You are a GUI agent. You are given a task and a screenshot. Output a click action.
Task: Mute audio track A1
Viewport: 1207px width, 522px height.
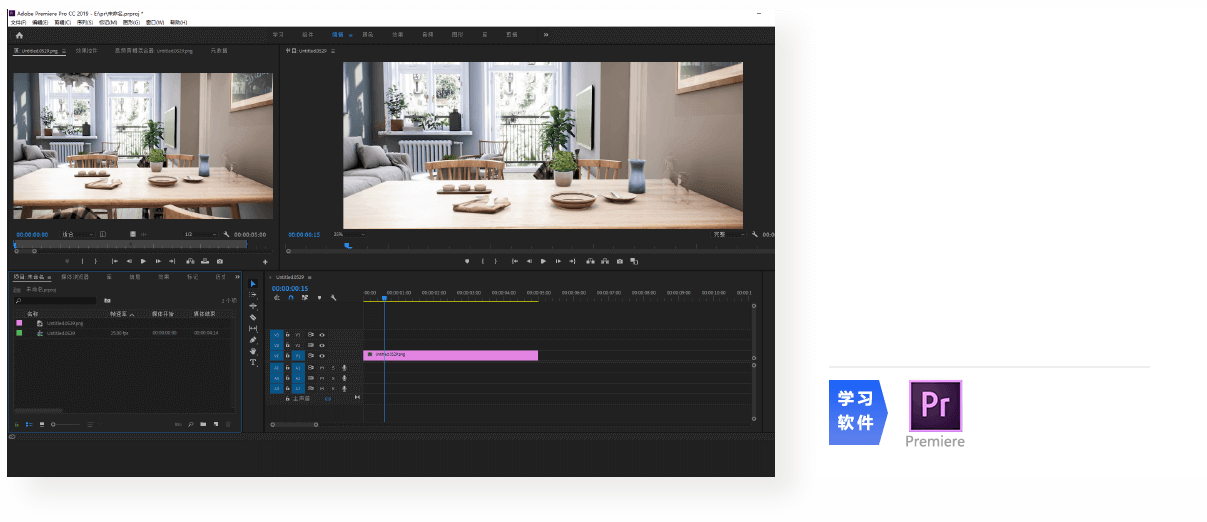coord(322,367)
